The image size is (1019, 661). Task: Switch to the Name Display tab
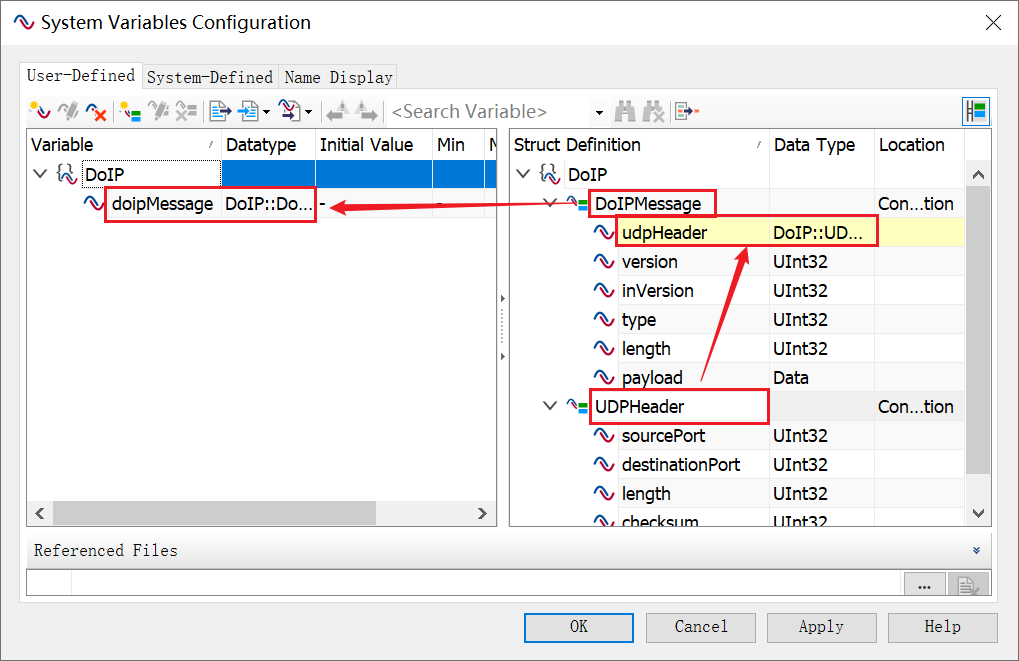pyautogui.click(x=338, y=77)
